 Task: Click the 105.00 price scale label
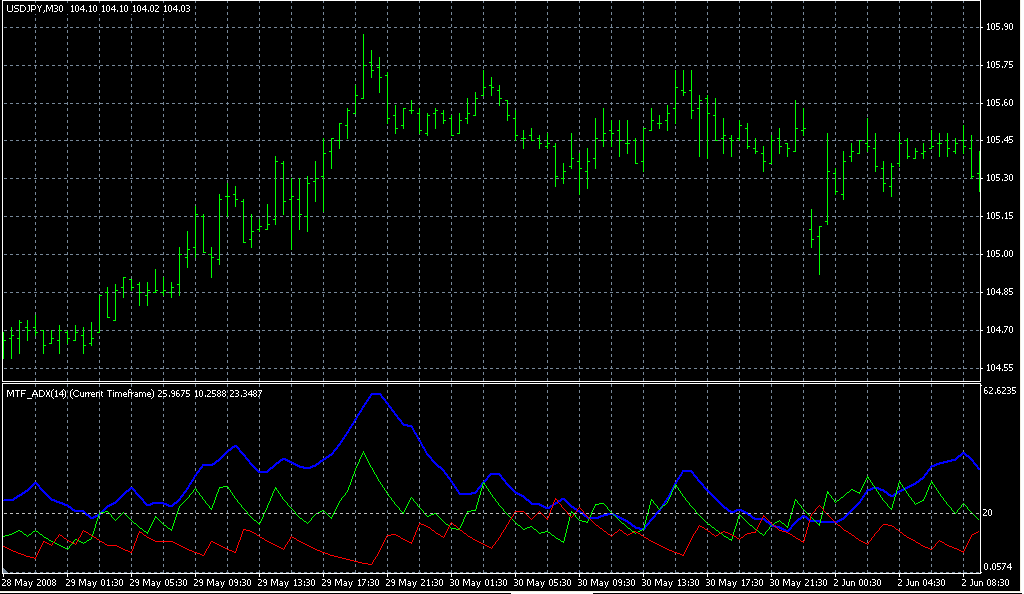point(999,254)
